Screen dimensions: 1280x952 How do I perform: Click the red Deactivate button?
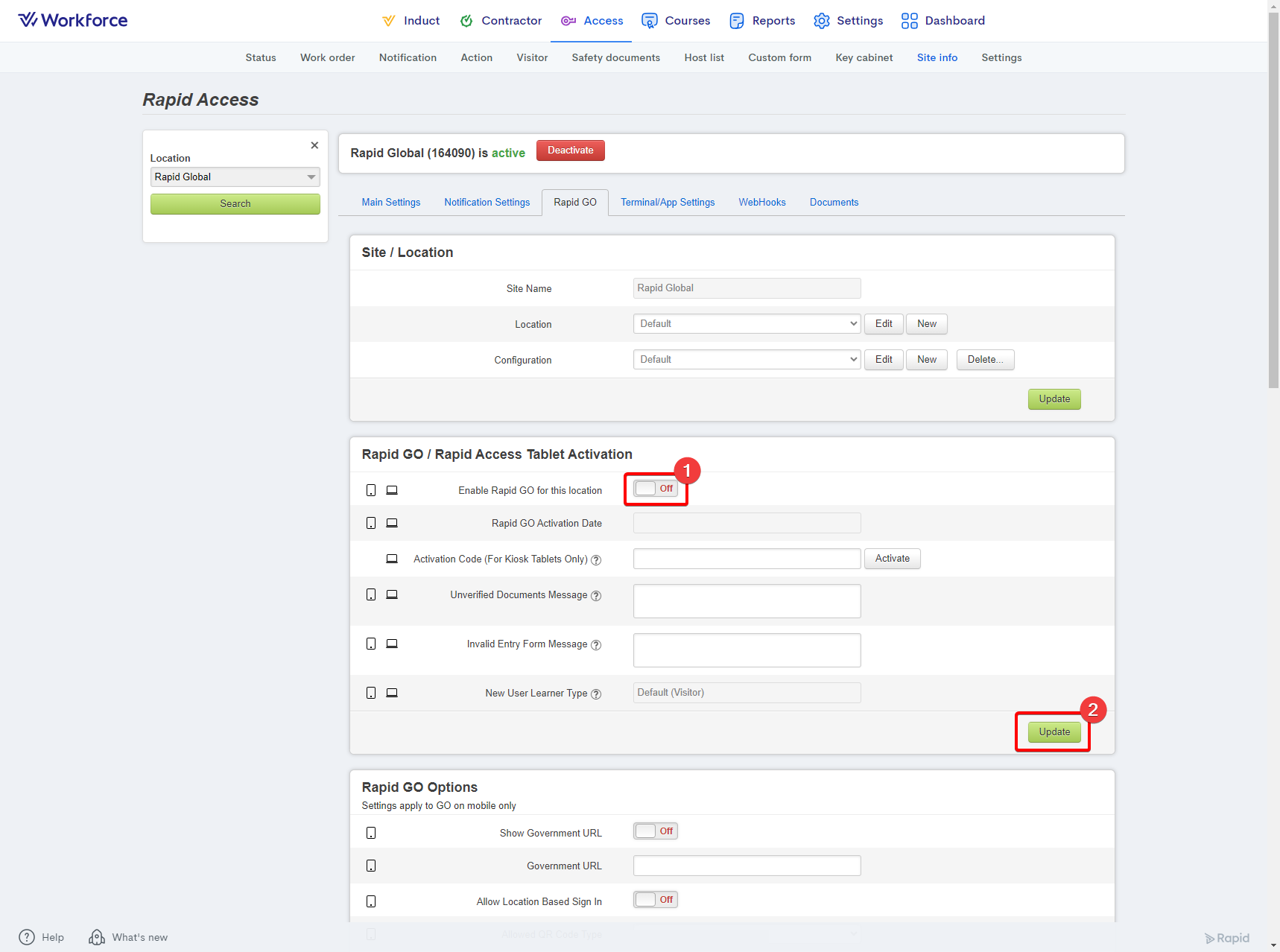(x=571, y=150)
